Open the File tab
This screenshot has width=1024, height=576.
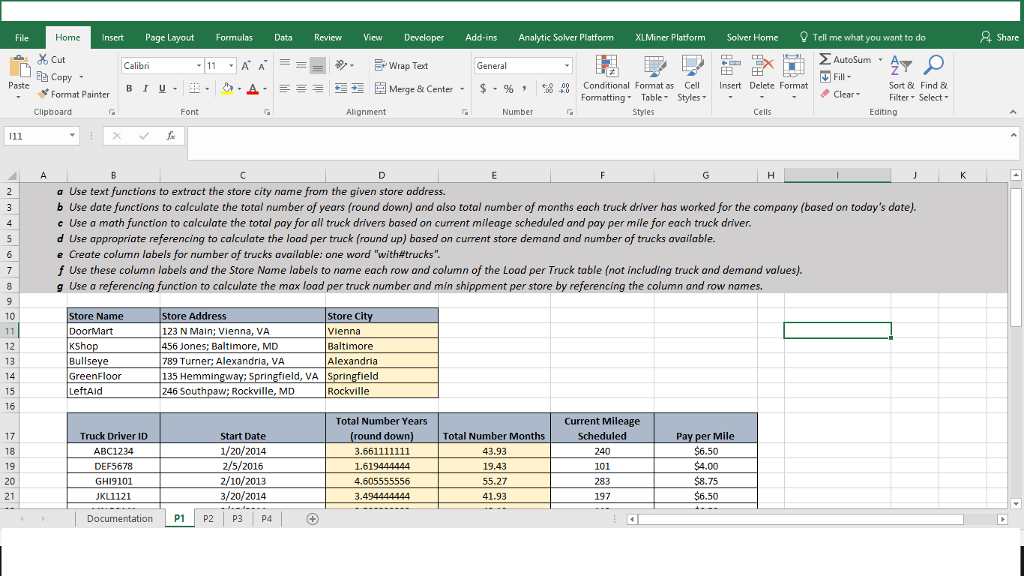(x=22, y=37)
